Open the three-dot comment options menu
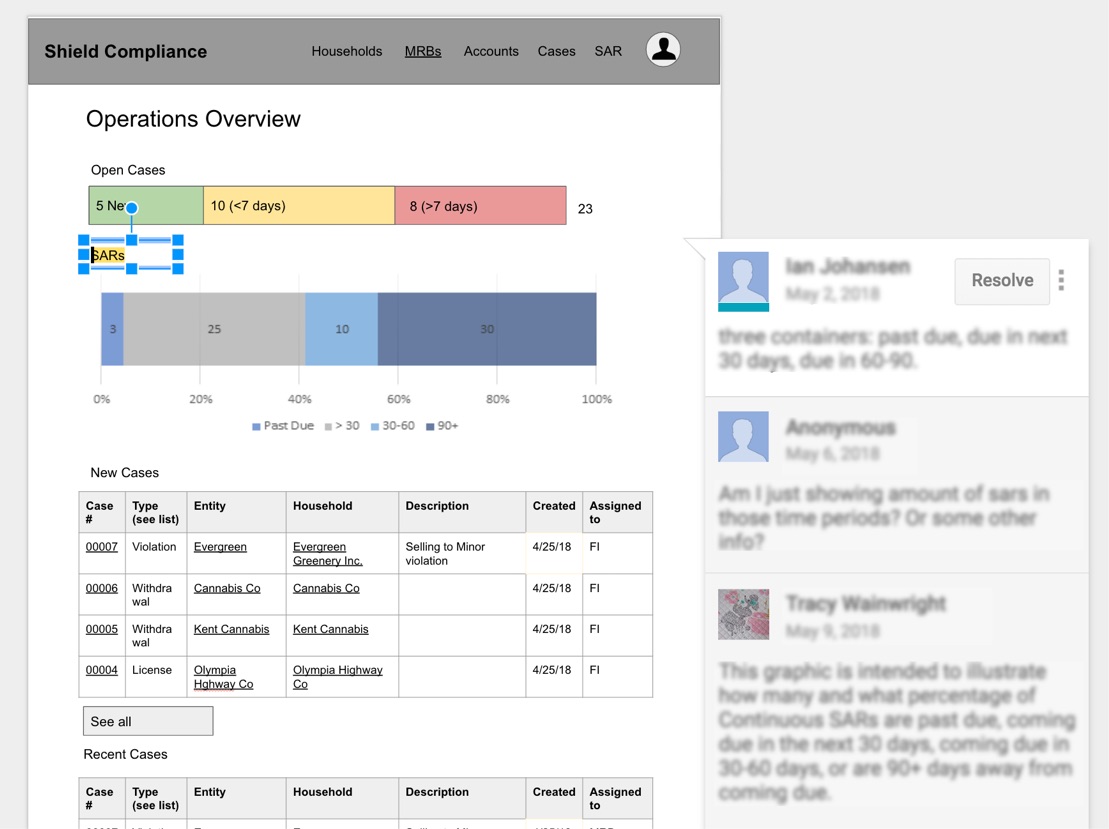Viewport: 1109px width, 829px height. click(x=1061, y=281)
